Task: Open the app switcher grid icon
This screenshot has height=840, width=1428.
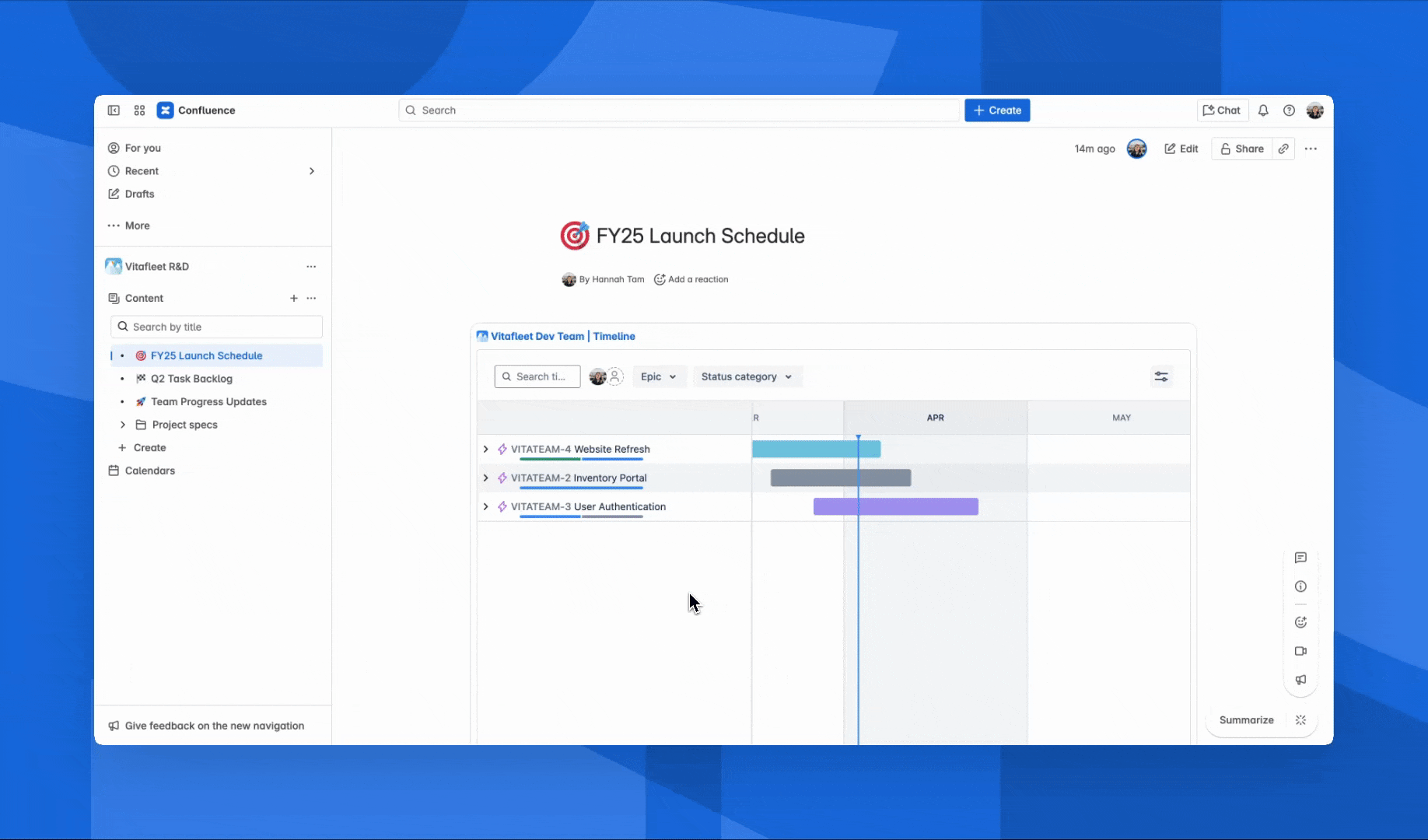Action: (x=139, y=110)
